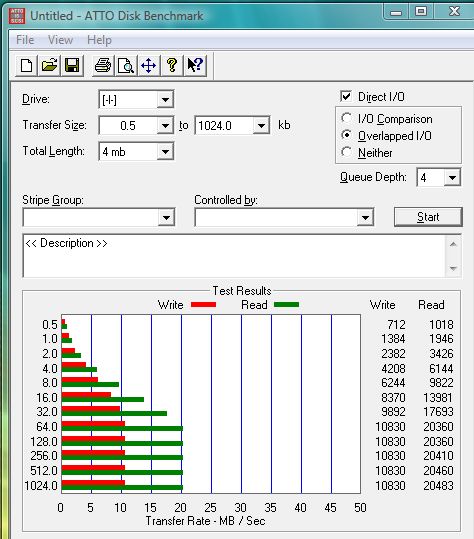Click the 64.0 transfer size row label
The width and height of the screenshot is (474, 539).
pos(47,427)
